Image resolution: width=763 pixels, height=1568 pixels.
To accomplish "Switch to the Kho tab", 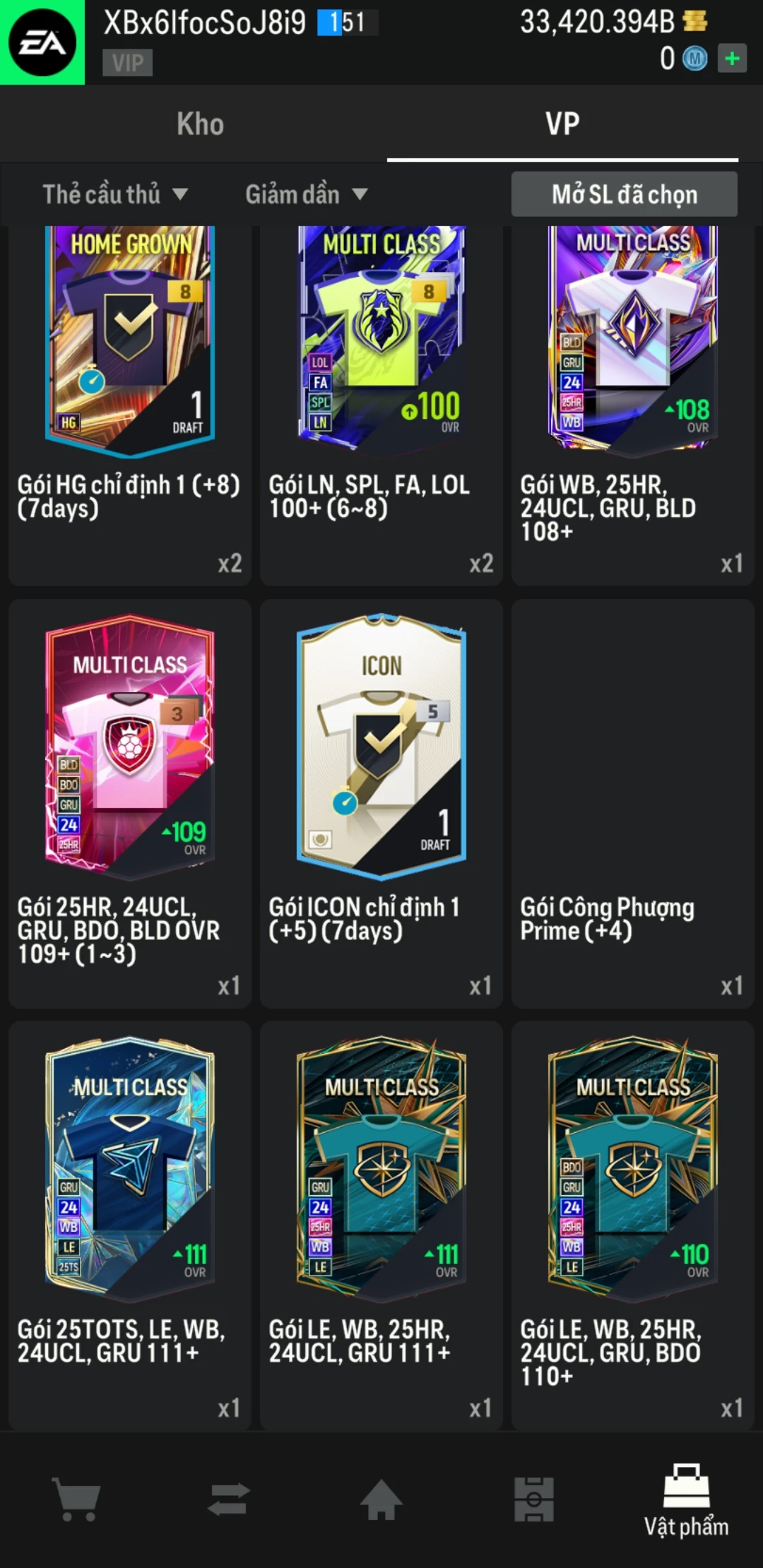I will point(201,124).
